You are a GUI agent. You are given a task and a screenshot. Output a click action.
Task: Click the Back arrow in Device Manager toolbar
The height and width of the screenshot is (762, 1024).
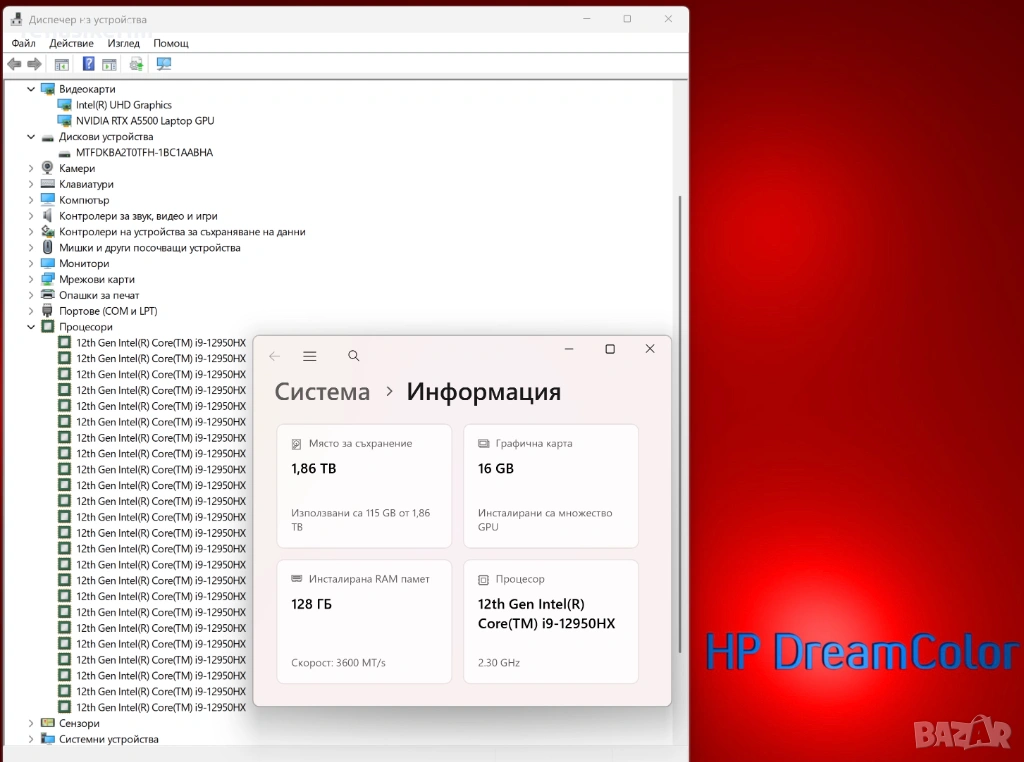tap(14, 64)
